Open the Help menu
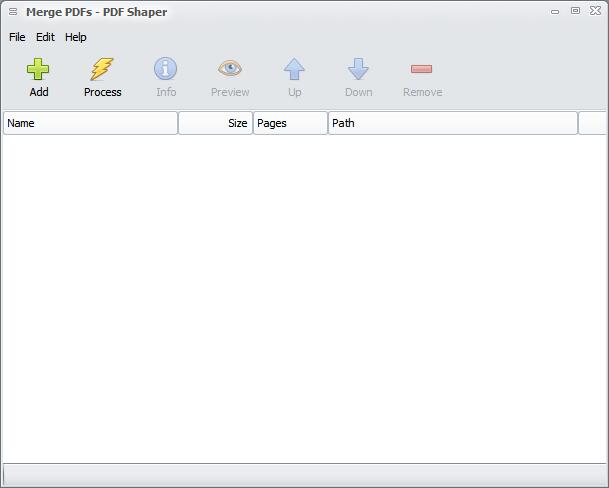Screen dimensions: 609x488 pyautogui.click(x=76, y=37)
